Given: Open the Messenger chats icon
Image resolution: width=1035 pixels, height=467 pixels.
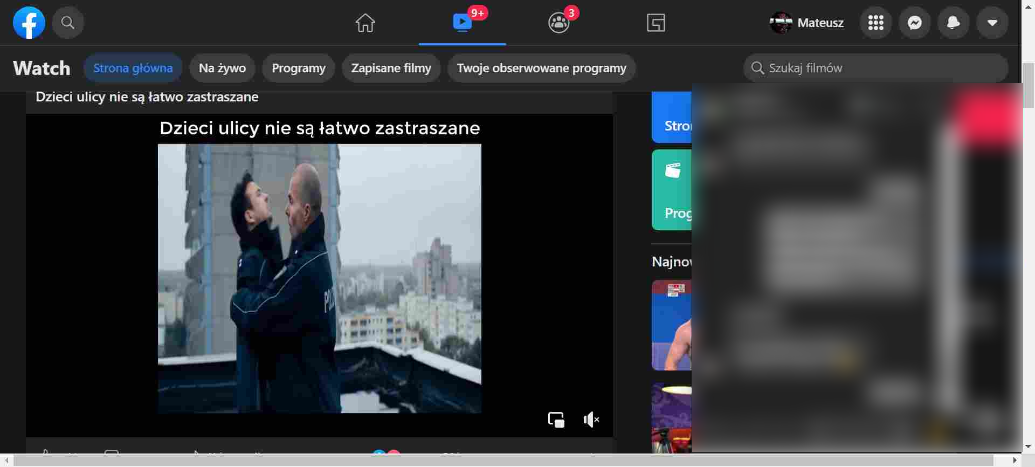Looking at the screenshot, I should point(914,23).
